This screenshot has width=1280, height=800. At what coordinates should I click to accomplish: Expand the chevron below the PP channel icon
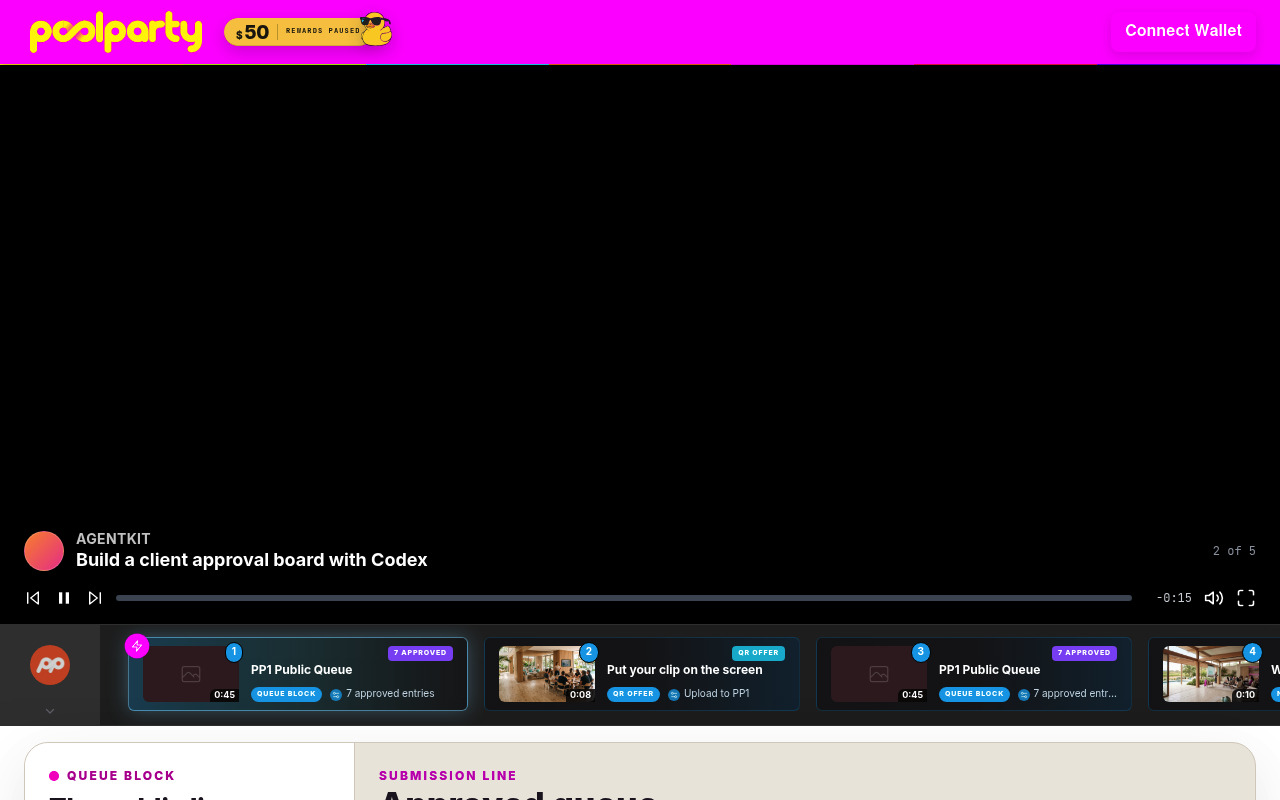click(50, 711)
